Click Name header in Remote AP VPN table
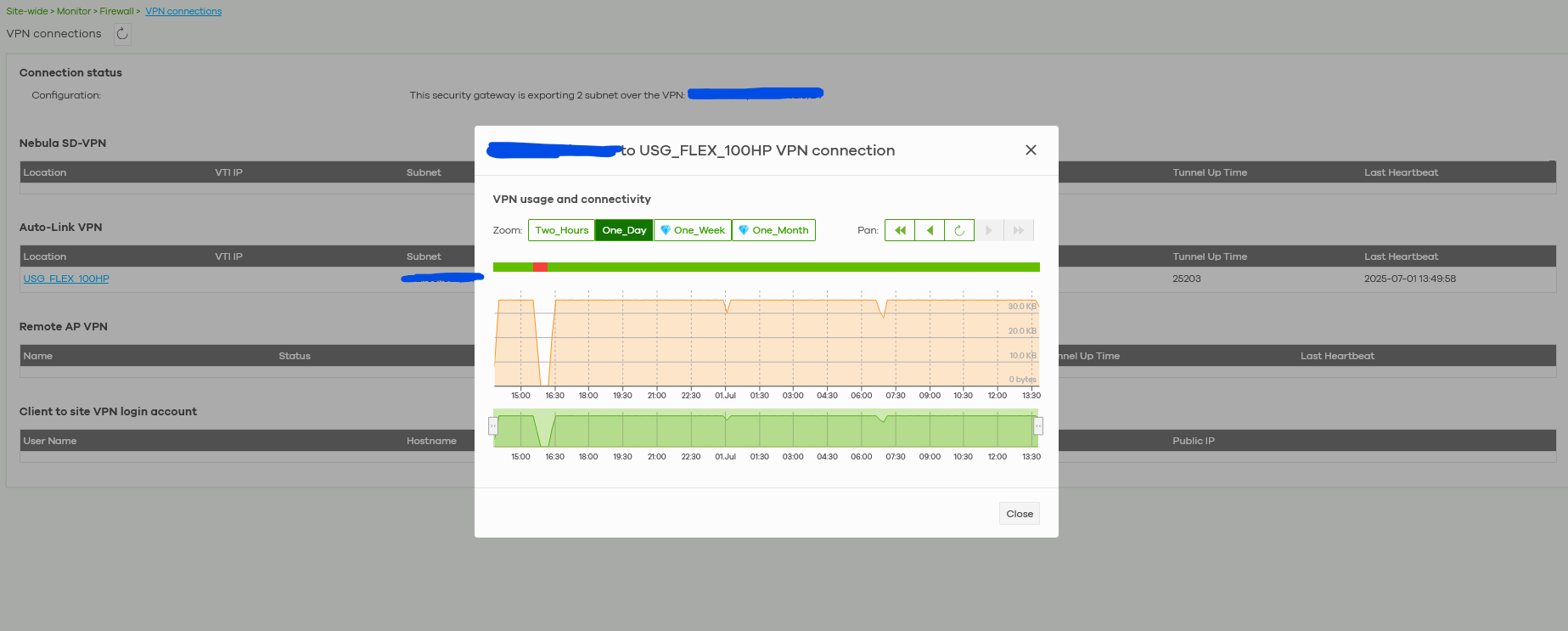 point(38,356)
